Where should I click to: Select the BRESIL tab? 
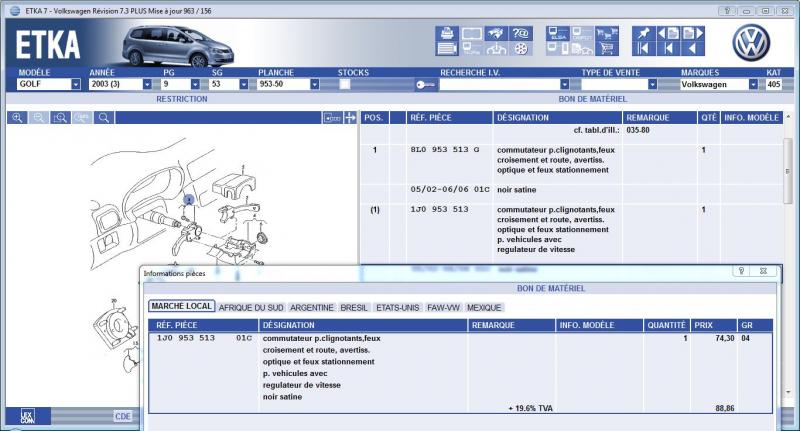coord(354,308)
